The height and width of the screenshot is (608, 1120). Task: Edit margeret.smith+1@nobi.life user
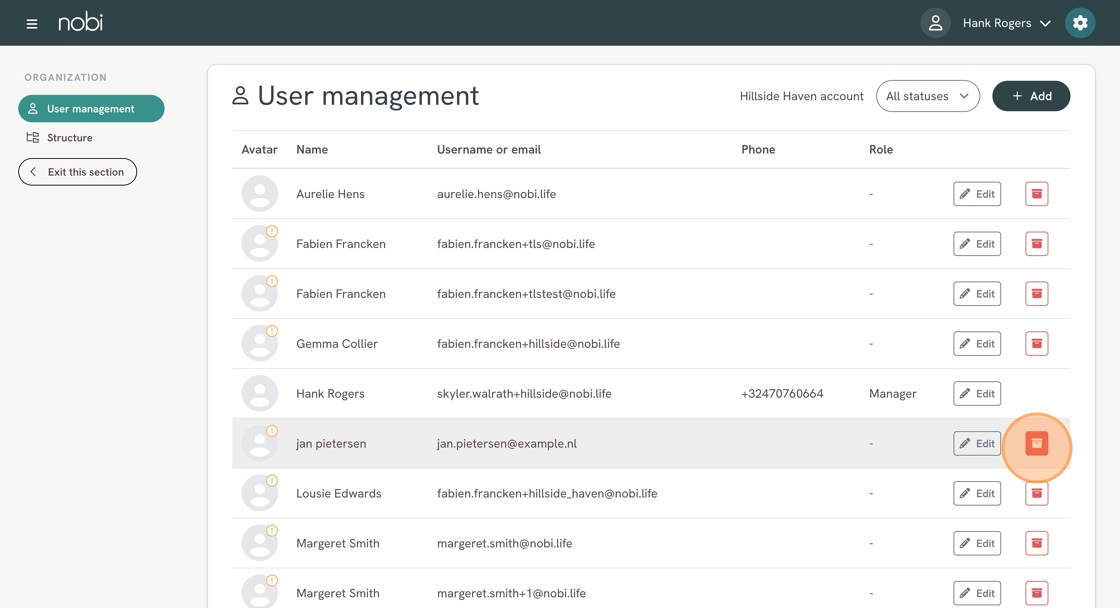977,593
